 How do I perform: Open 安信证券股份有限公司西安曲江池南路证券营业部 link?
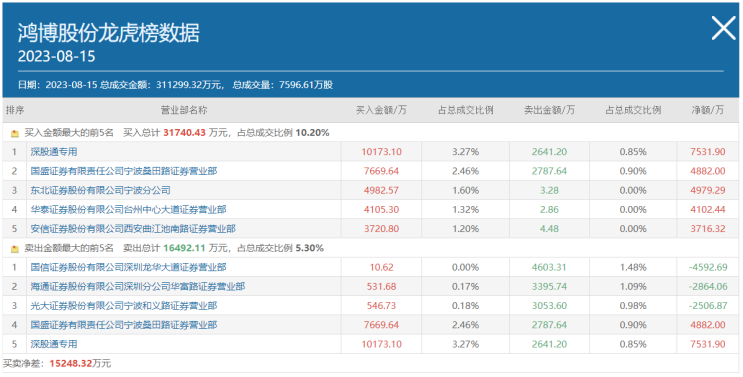133,229
